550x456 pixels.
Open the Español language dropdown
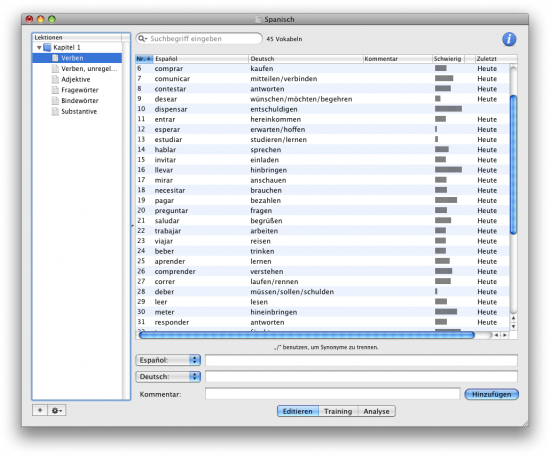(168, 360)
